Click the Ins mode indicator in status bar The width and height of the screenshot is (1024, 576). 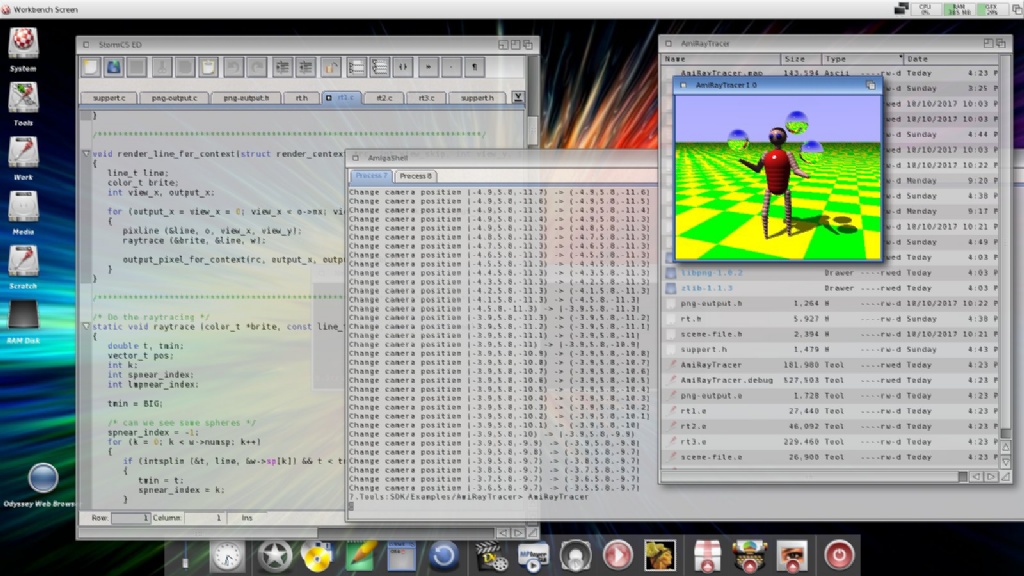pyautogui.click(x=247, y=518)
